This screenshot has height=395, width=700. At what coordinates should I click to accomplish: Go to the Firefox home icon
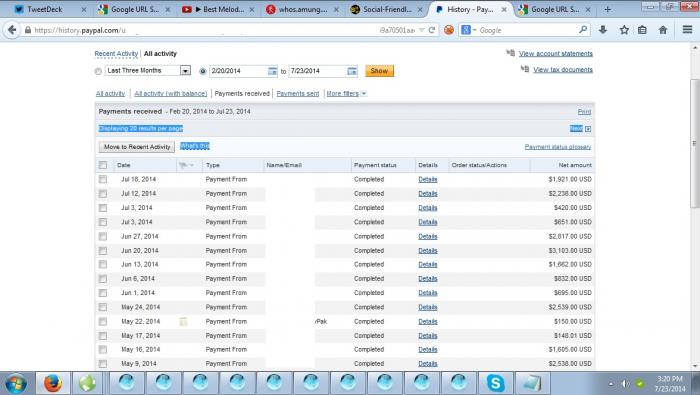(x=663, y=30)
